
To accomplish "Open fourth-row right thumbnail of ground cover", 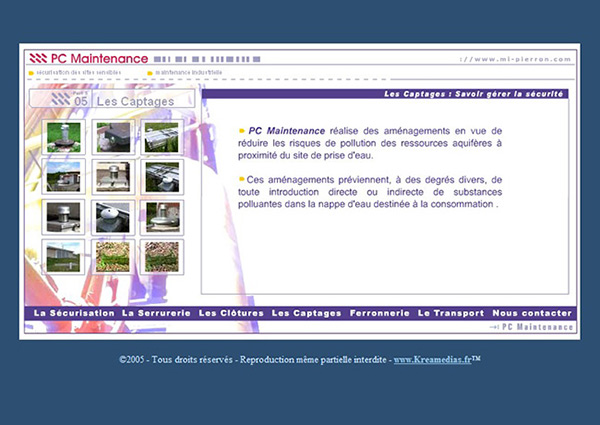I will 162,257.
